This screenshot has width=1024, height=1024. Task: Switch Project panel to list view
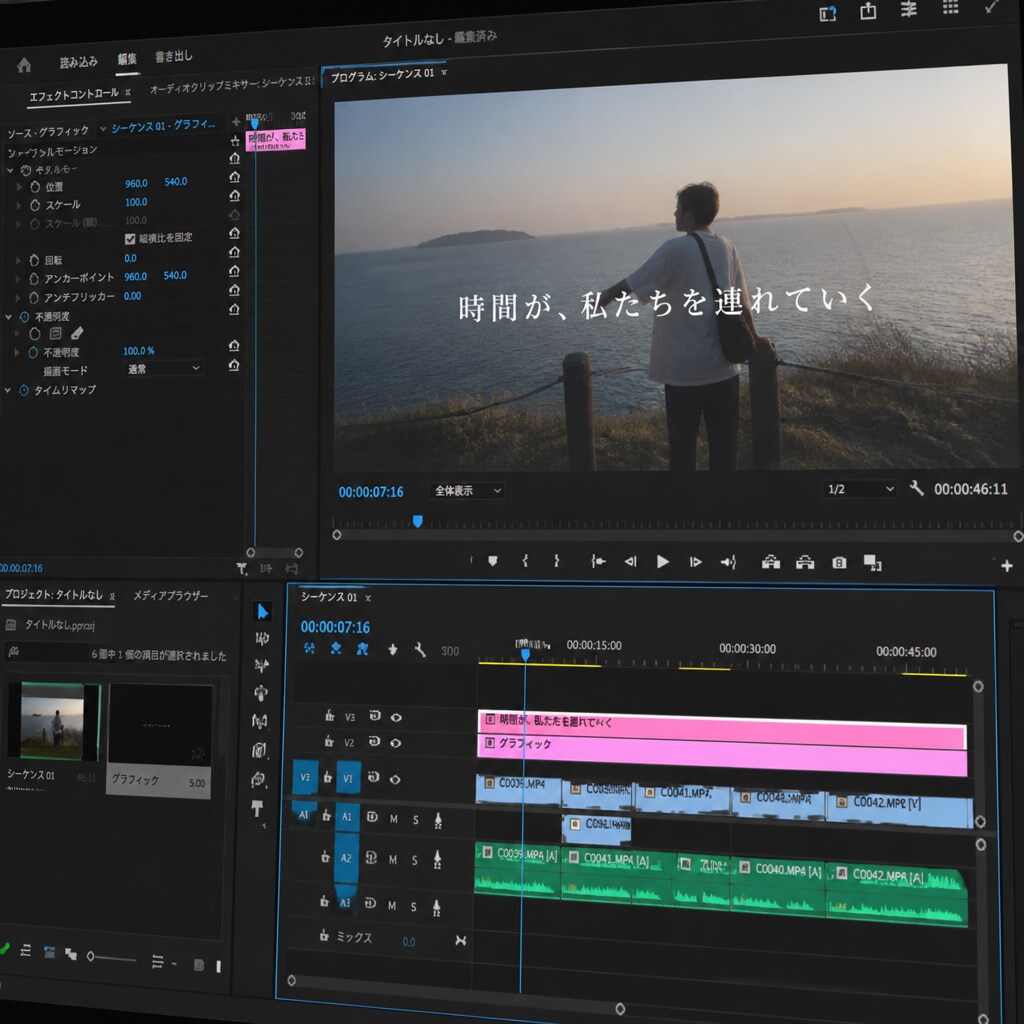click(x=26, y=950)
